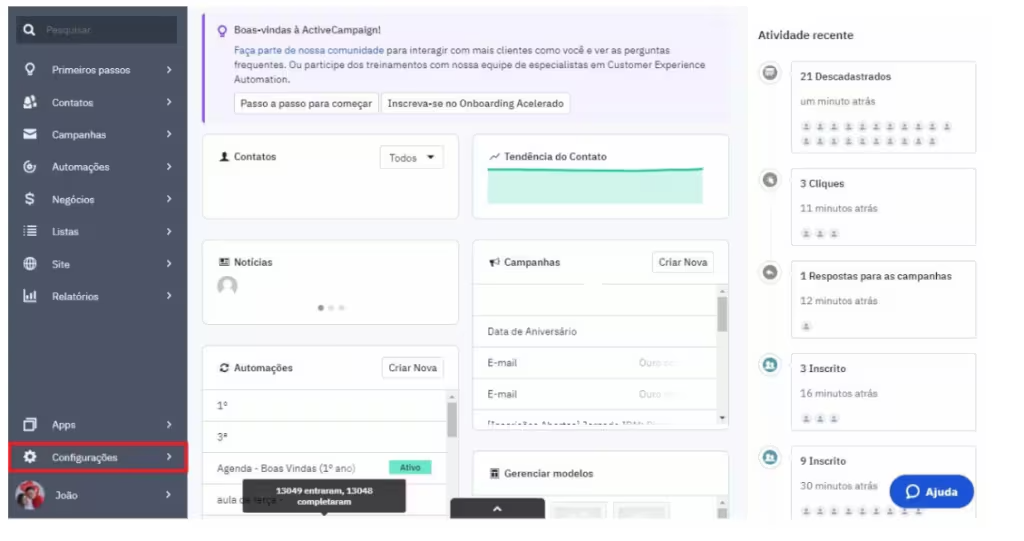Open the Apps sidebar menu item

pyautogui.click(x=97, y=425)
